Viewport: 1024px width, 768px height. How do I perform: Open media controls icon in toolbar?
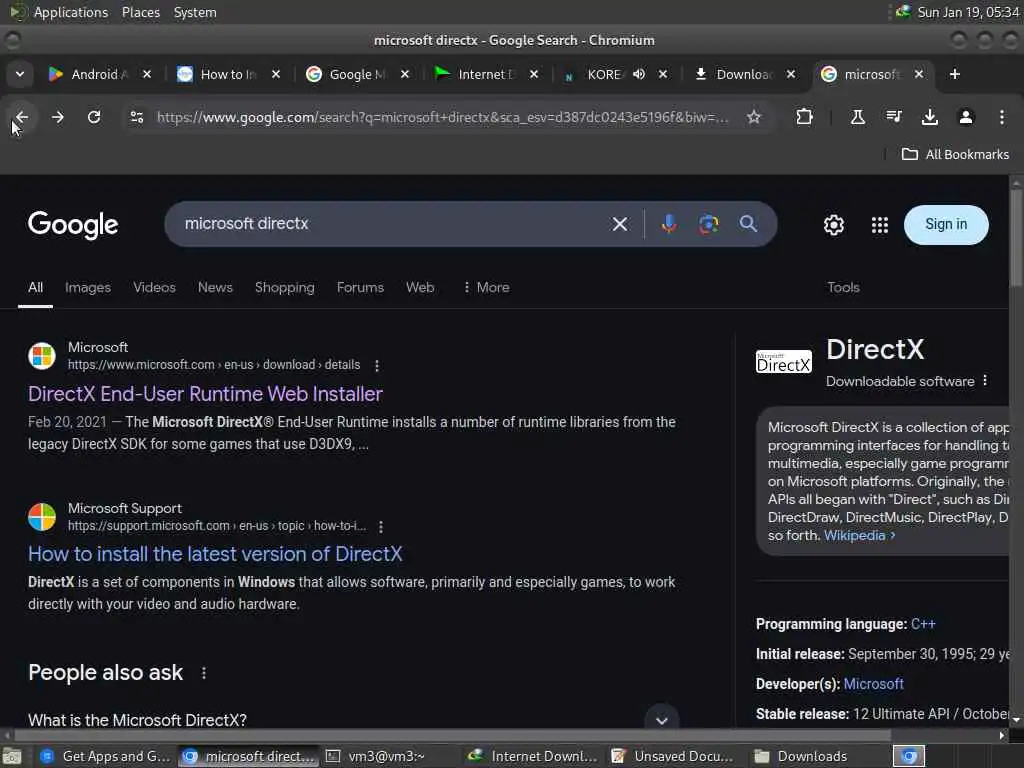(893, 117)
